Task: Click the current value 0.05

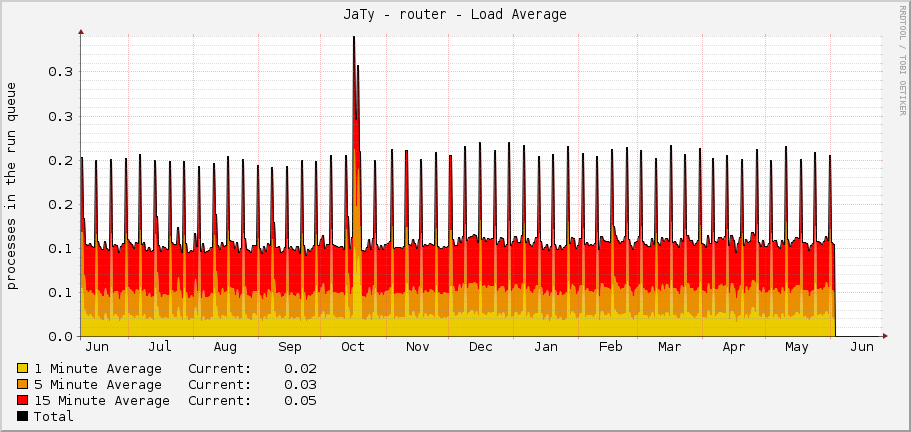Action: click(300, 401)
